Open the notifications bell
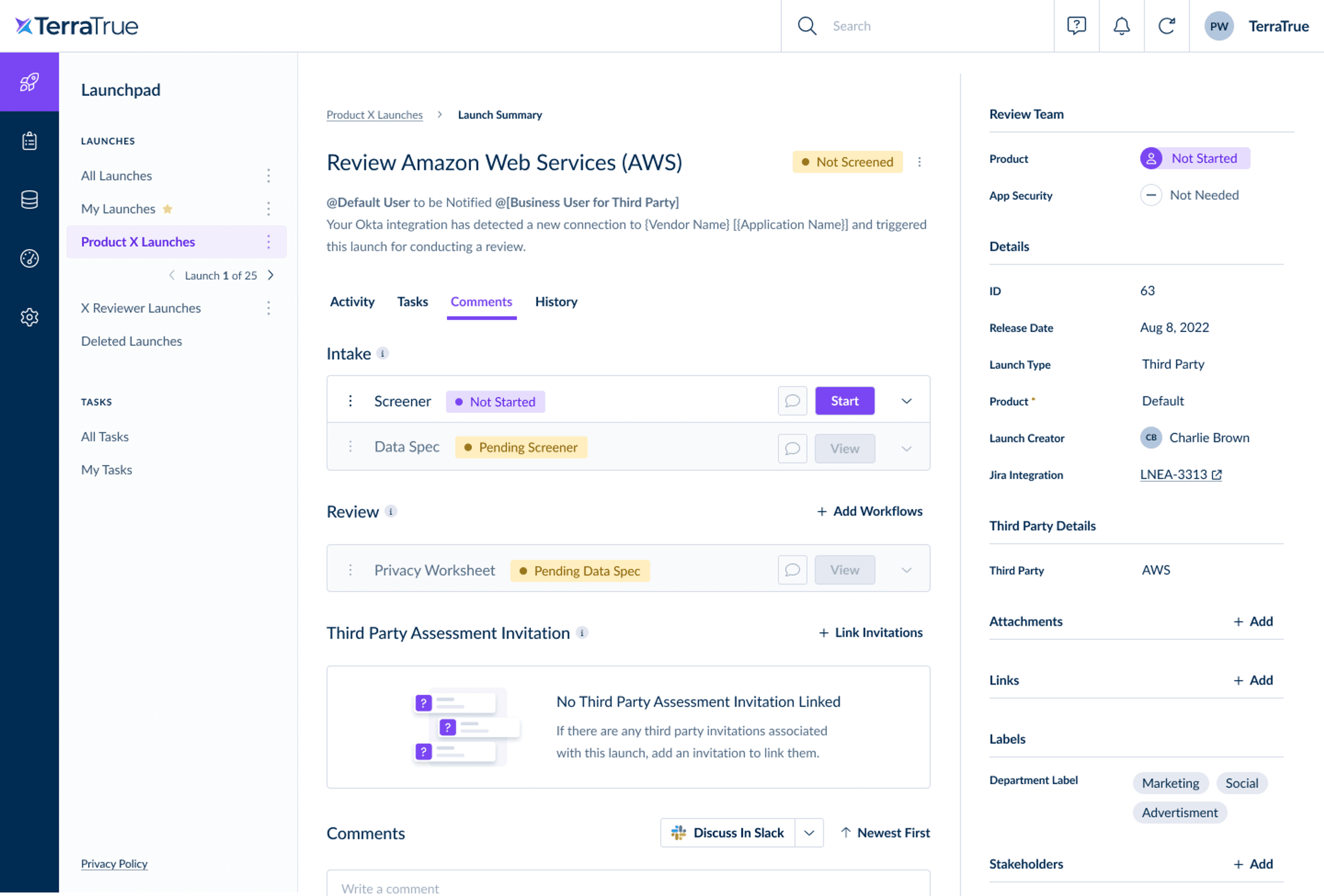The width and height of the screenshot is (1324, 896). (1121, 26)
